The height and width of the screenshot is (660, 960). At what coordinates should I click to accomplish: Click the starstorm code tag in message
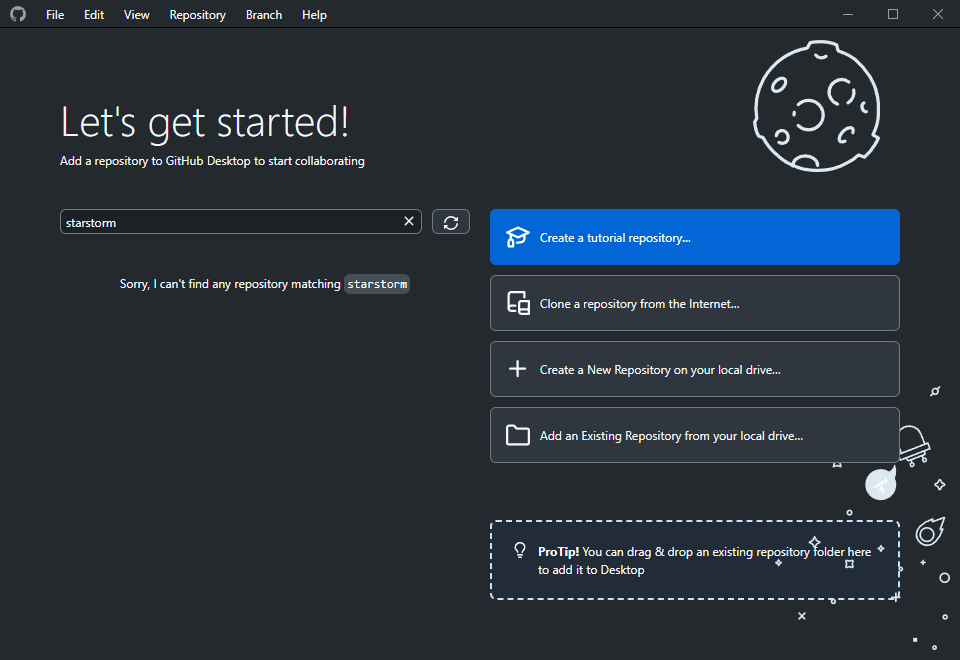pyautogui.click(x=377, y=284)
